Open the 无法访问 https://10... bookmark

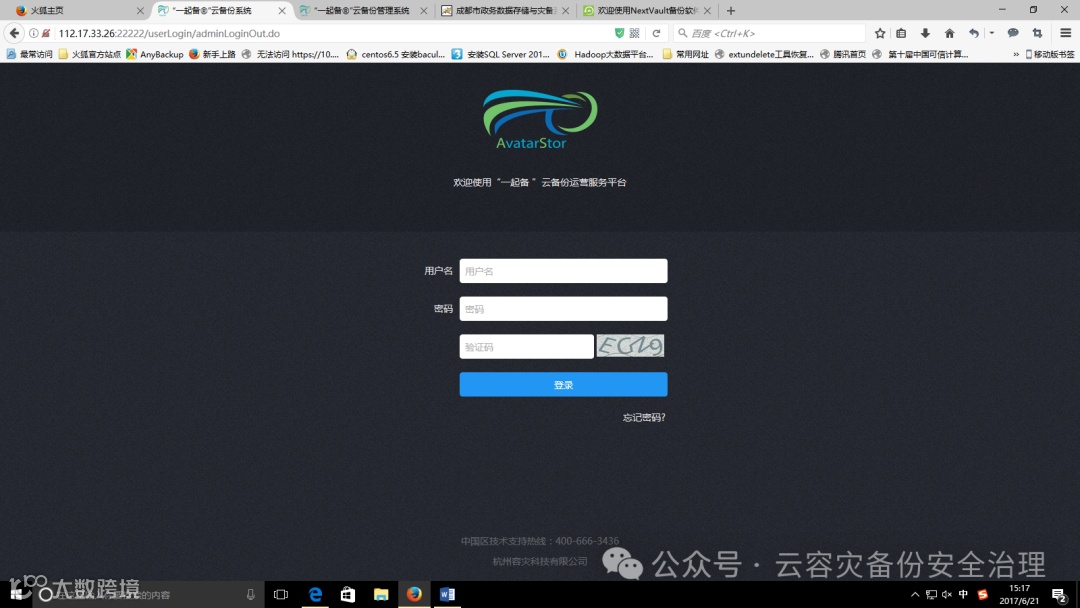point(290,54)
